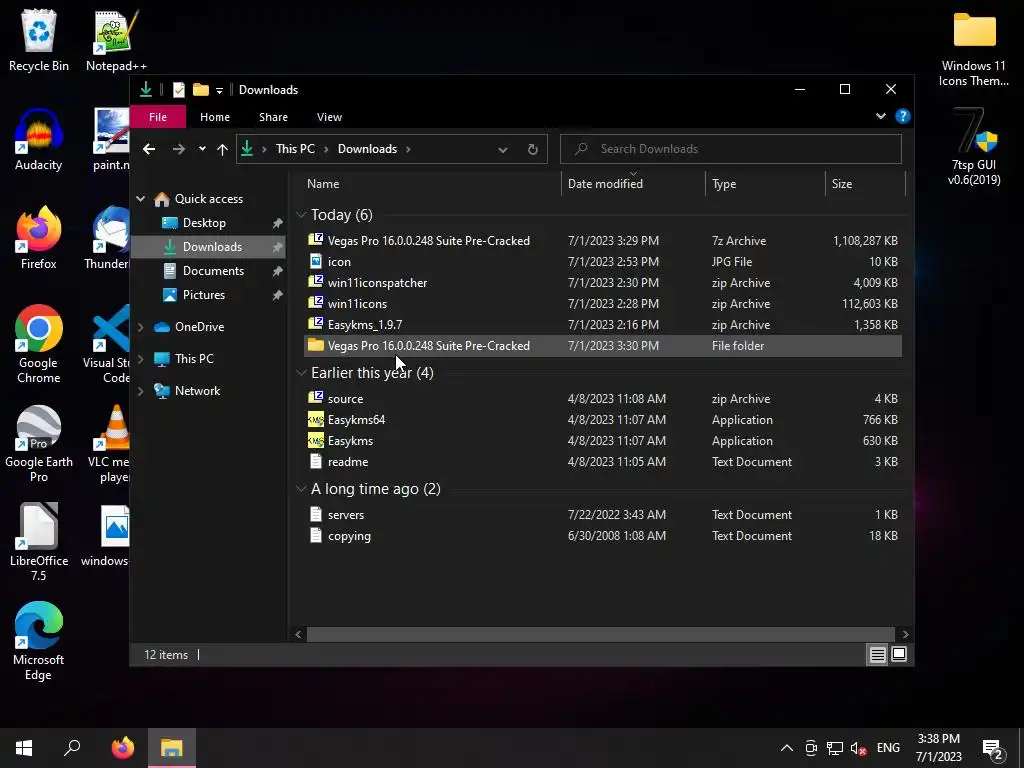
Task: Go back with the left arrow button
Action: [149, 149]
